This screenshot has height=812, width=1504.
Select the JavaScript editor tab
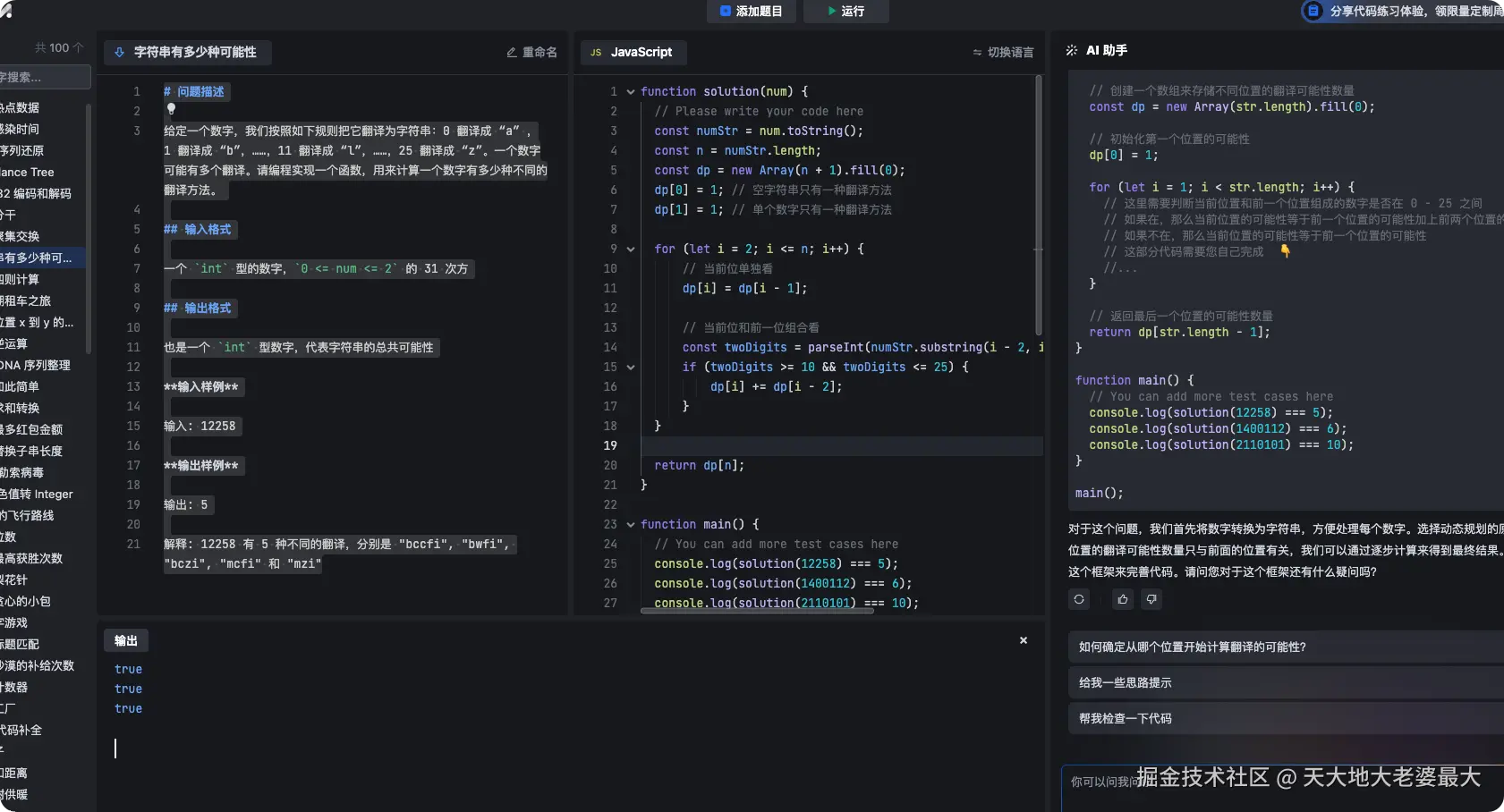[633, 53]
